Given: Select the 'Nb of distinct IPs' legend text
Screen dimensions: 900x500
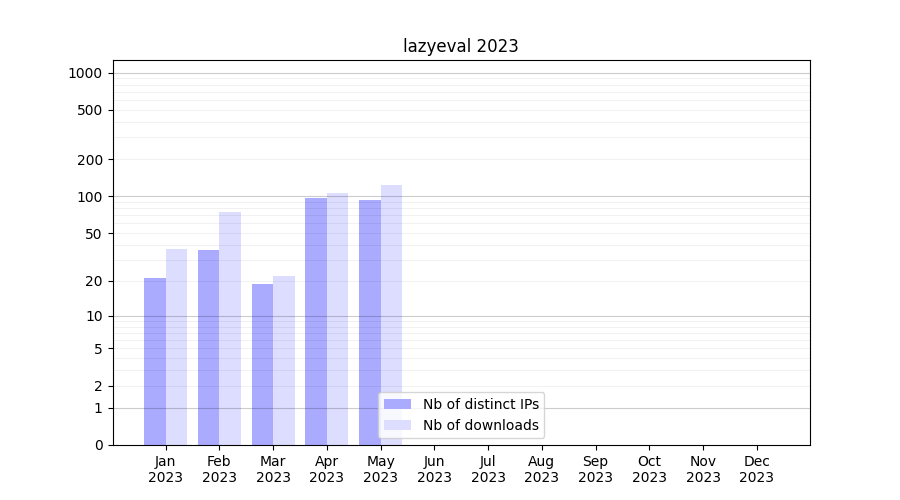Looking at the screenshot, I should coord(480,404).
